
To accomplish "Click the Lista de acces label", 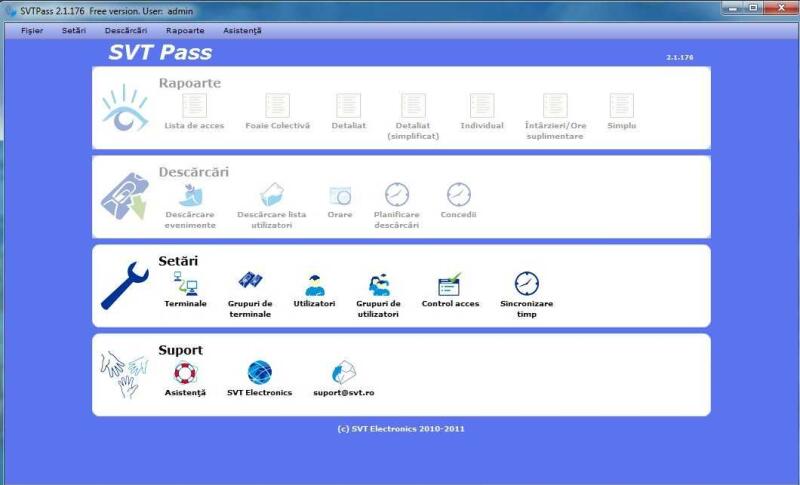I will pos(194,125).
